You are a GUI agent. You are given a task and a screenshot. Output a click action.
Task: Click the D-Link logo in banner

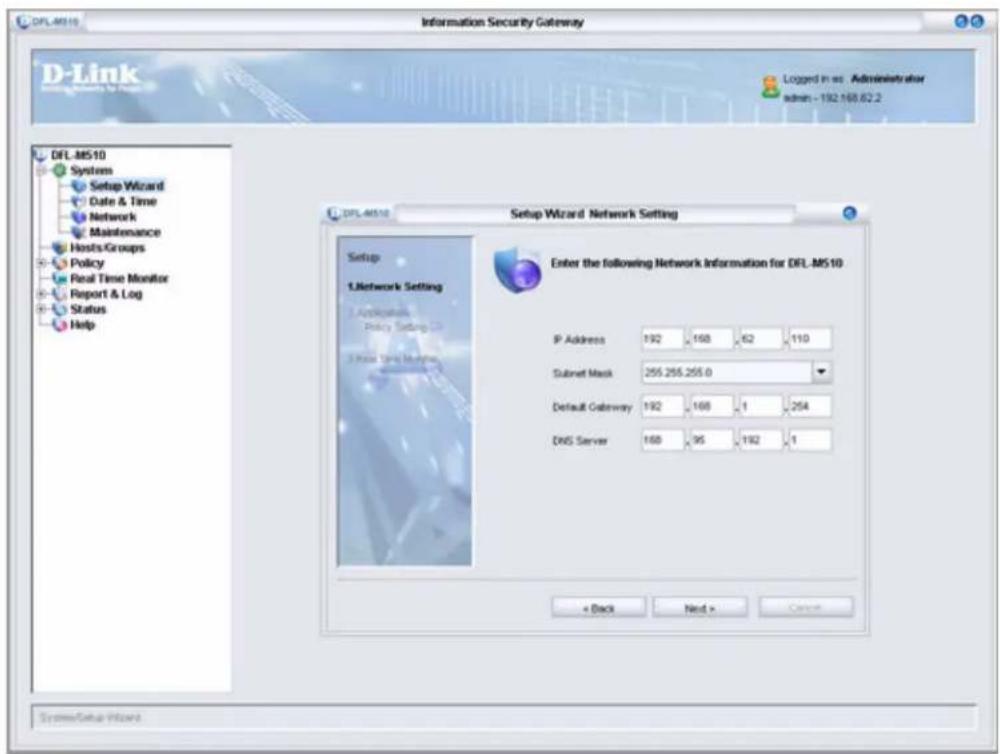(x=90, y=76)
